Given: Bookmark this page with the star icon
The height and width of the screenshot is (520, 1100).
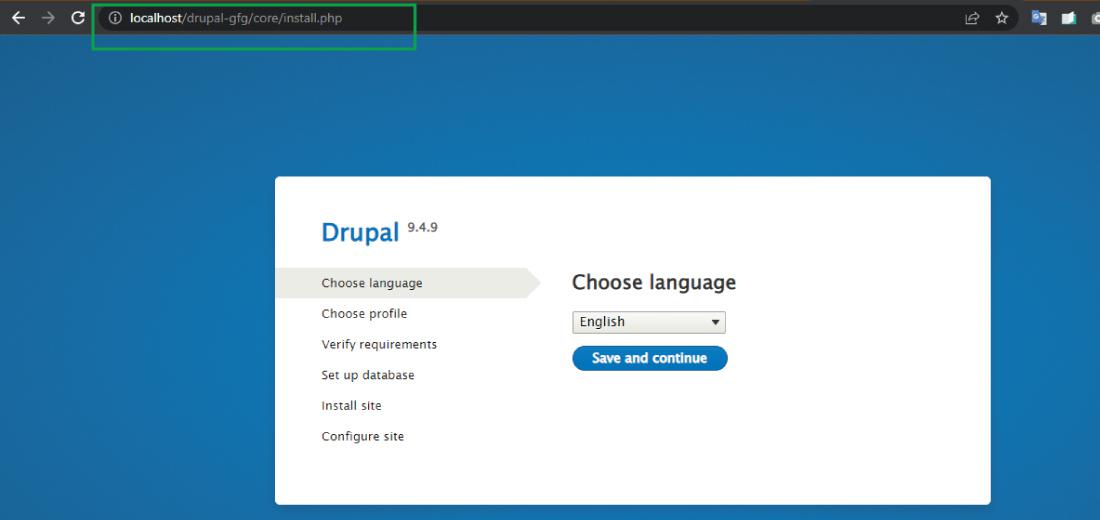Looking at the screenshot, I should (x=1002, y=18).
